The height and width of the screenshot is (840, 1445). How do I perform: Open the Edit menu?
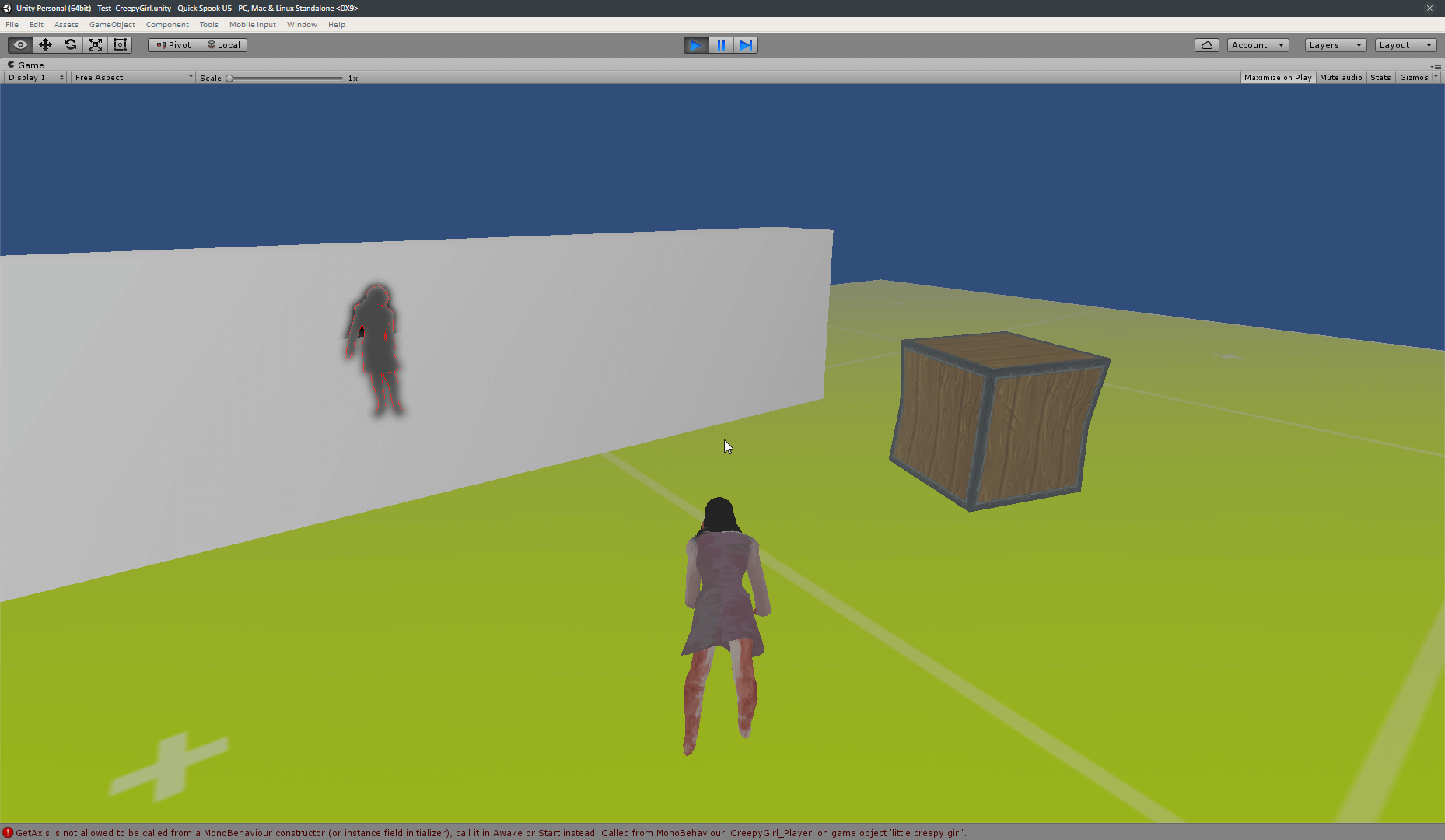tap(37, 25)
